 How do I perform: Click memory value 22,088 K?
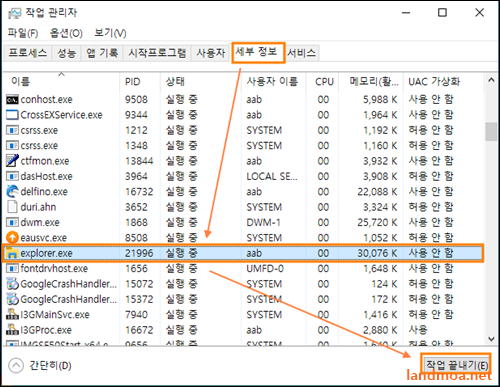pos(377,192)
